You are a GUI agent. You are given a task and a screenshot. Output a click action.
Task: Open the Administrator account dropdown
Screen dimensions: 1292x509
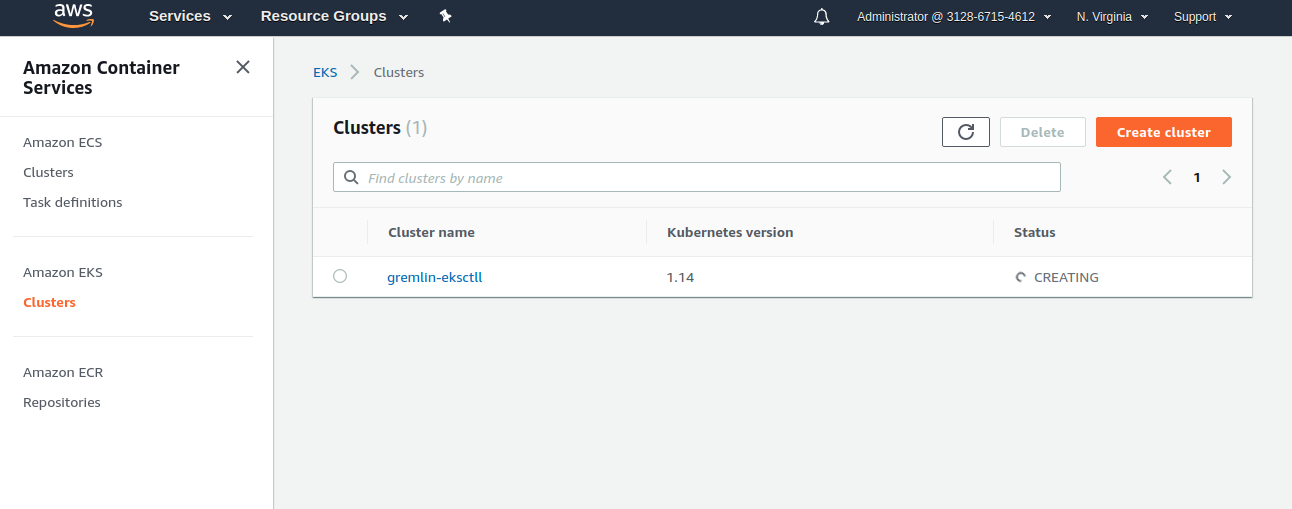(954, 17)
